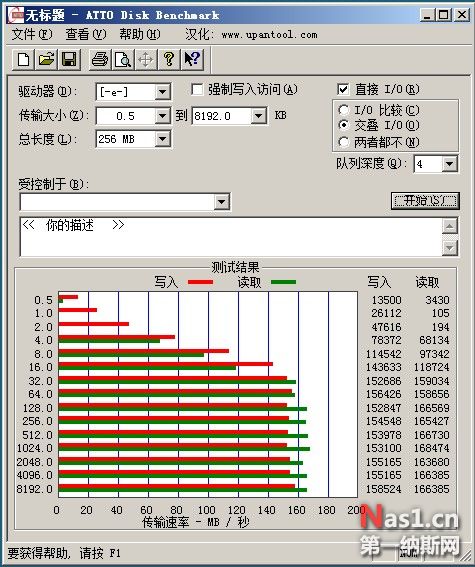The image size is (475, 567).
Task: Open a saved benchmark file via folder icon
Action: click(x=46, y=59)
